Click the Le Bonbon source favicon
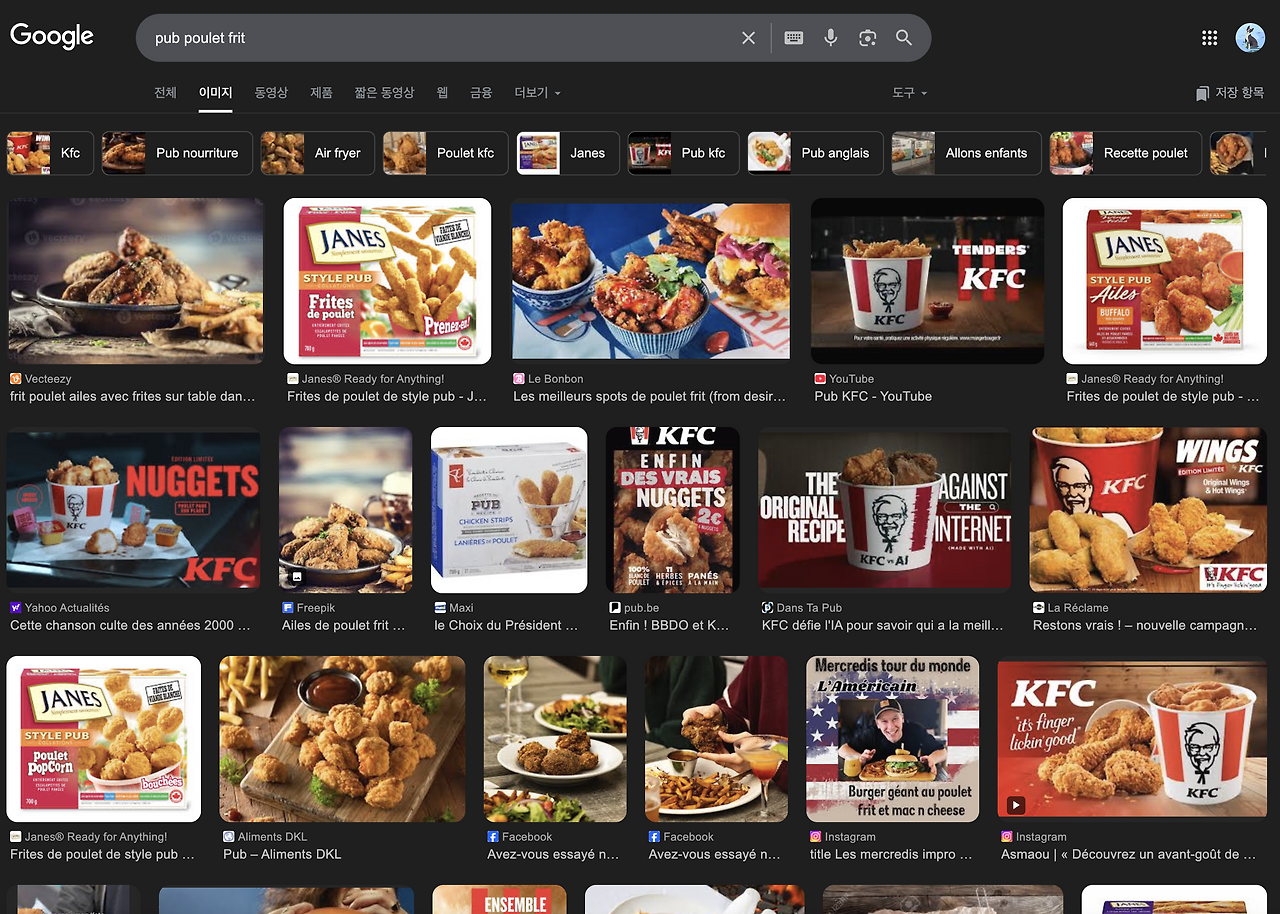Viewport: 1280px width, 914px height. coord(519,379)
